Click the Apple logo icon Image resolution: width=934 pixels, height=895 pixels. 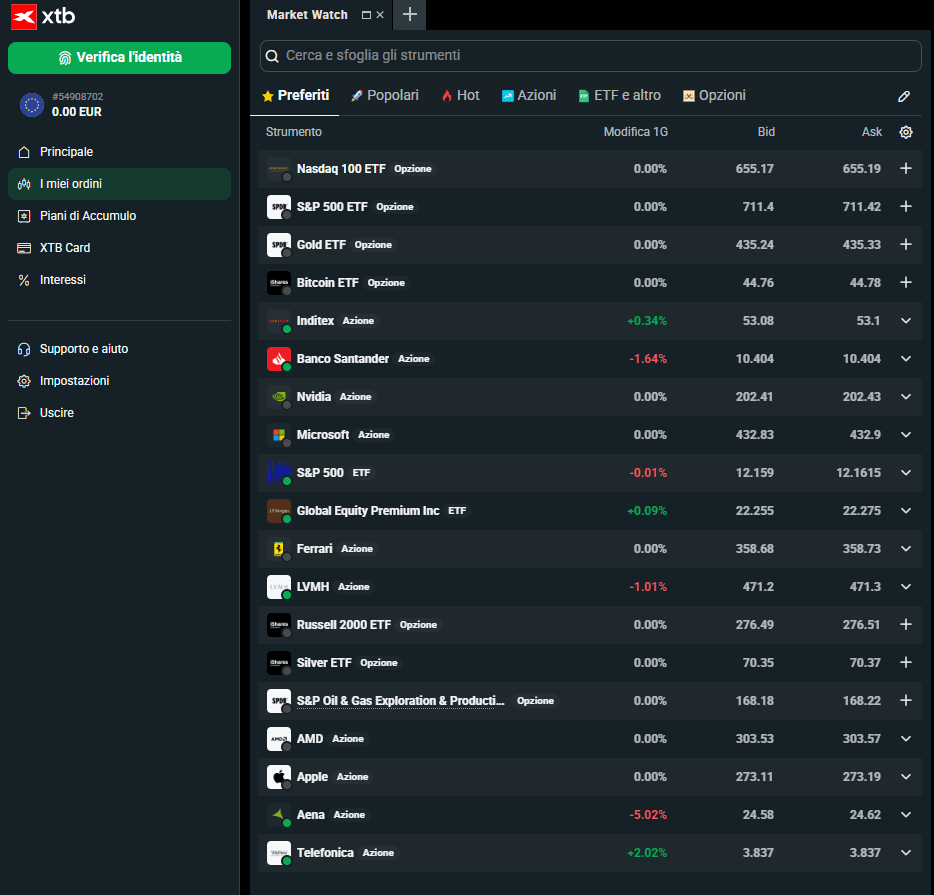279,777
